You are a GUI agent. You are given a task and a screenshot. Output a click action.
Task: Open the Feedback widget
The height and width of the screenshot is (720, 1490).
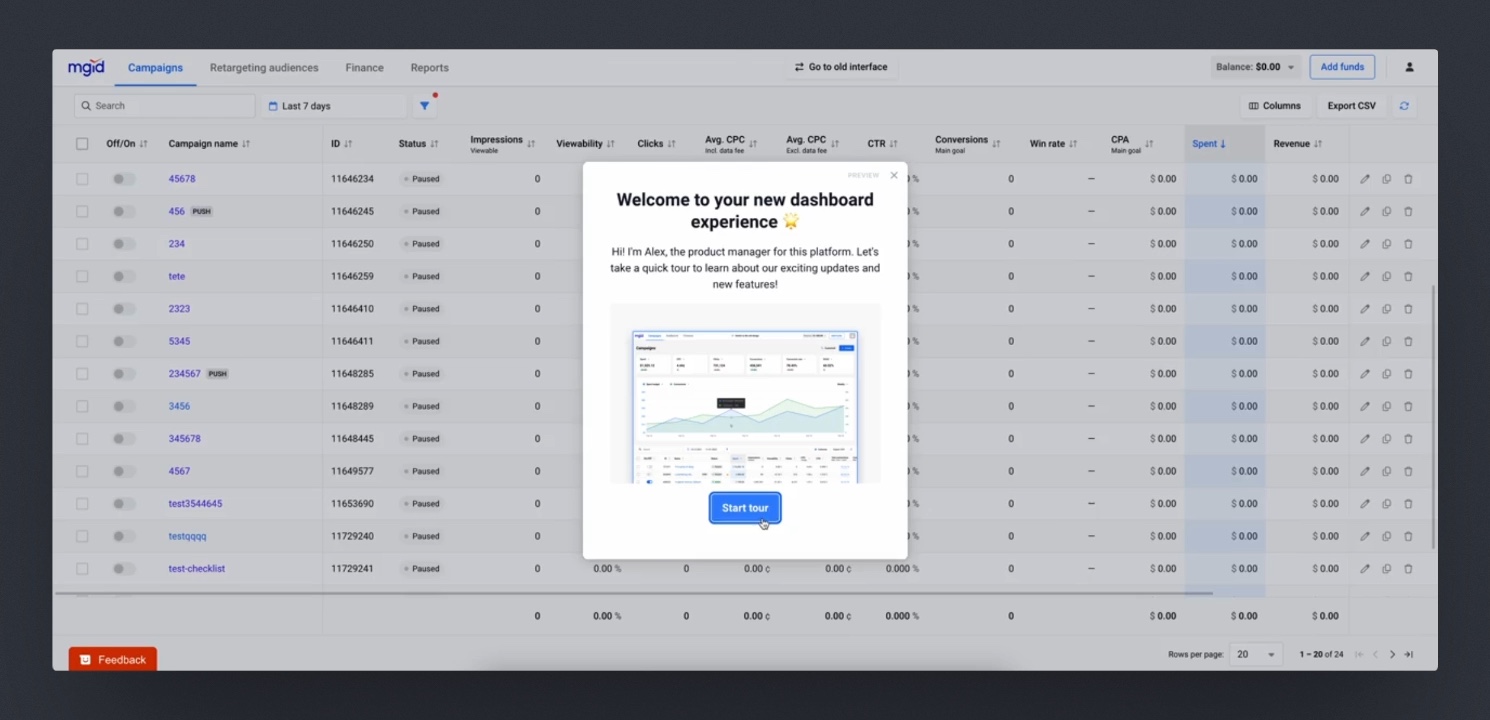pos(113,659)
